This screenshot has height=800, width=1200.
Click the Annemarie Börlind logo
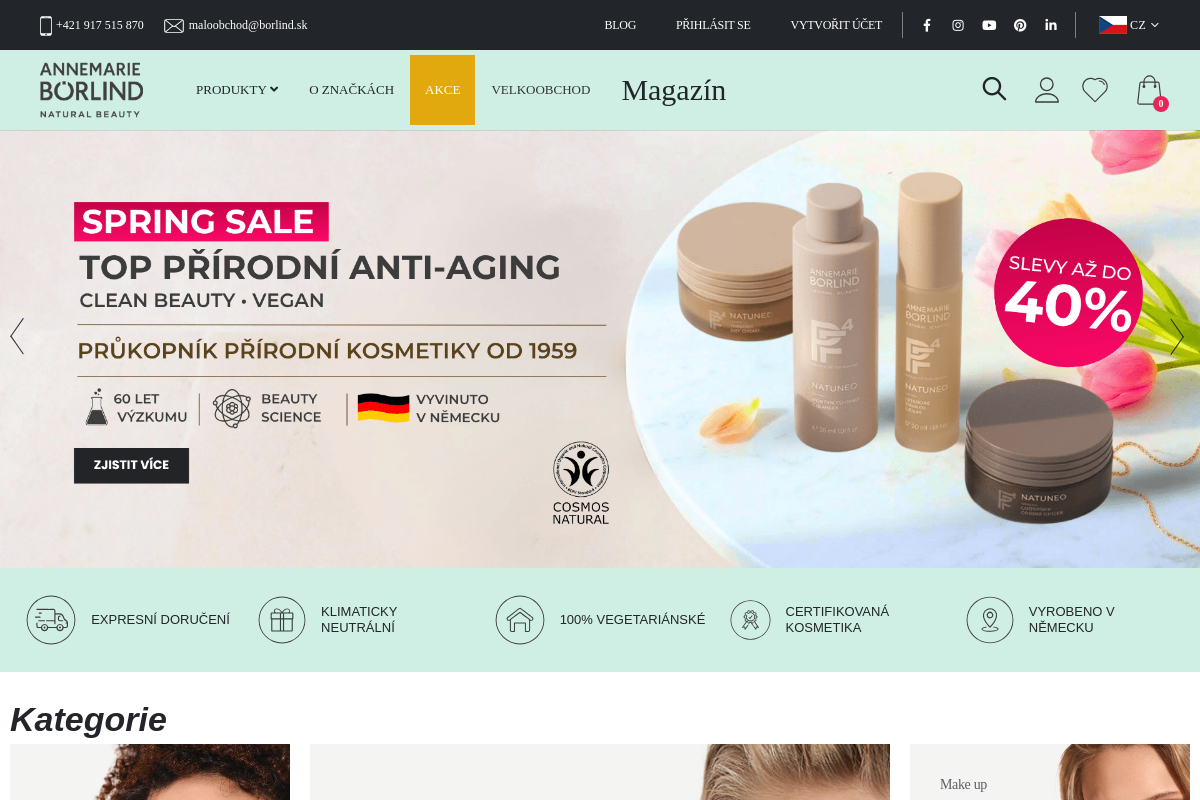(x=91, y=90)
